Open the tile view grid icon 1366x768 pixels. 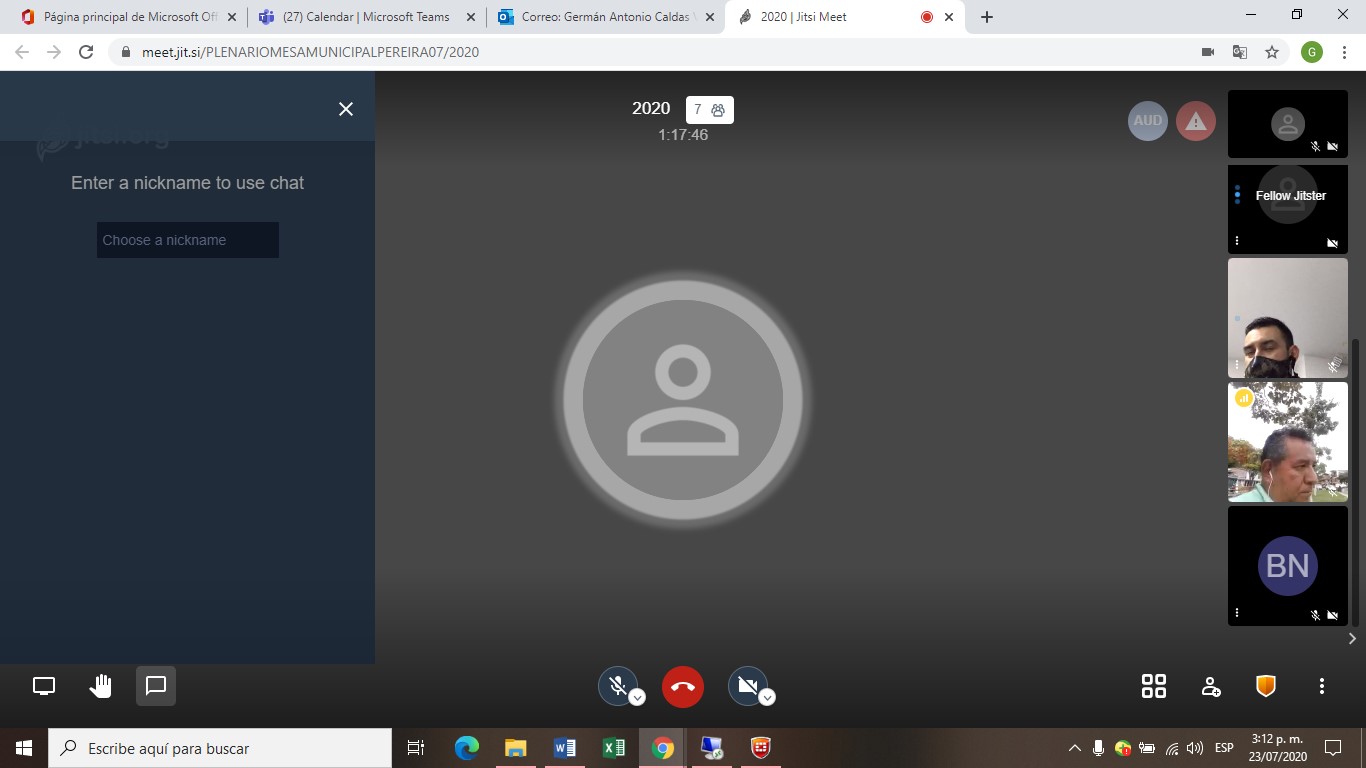[1154, 686]
